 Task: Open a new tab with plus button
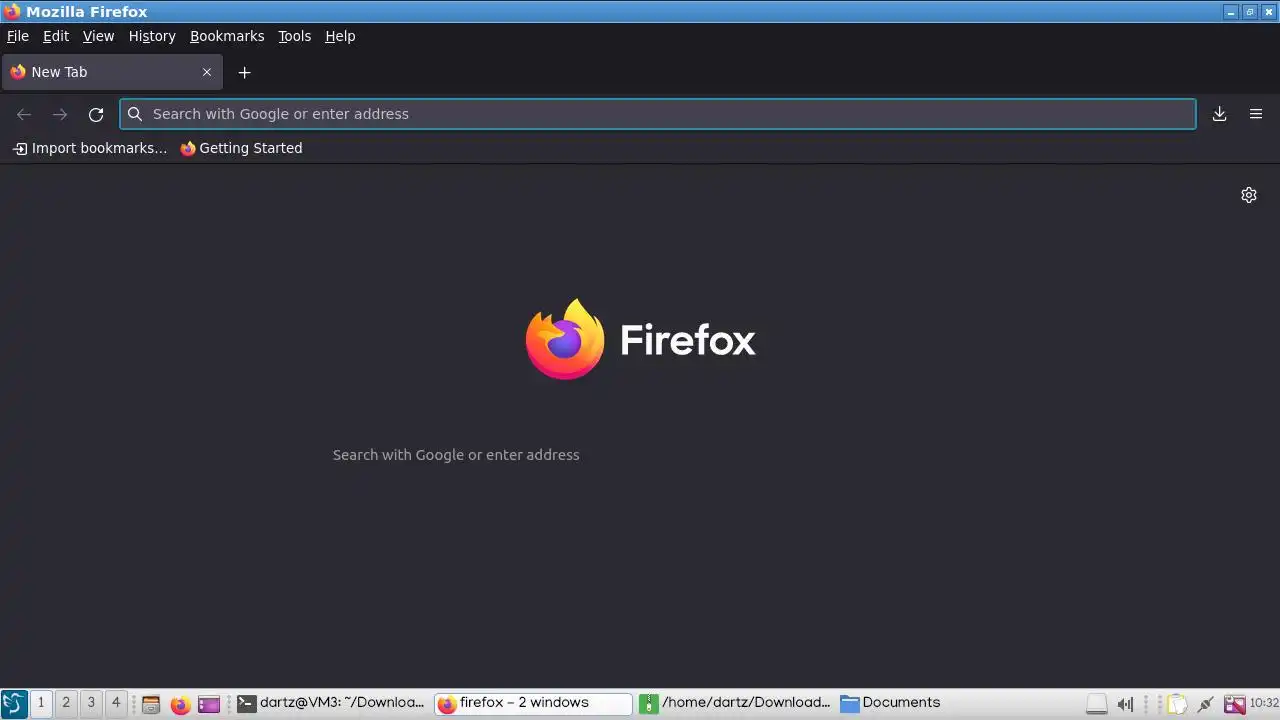[244, 72]
